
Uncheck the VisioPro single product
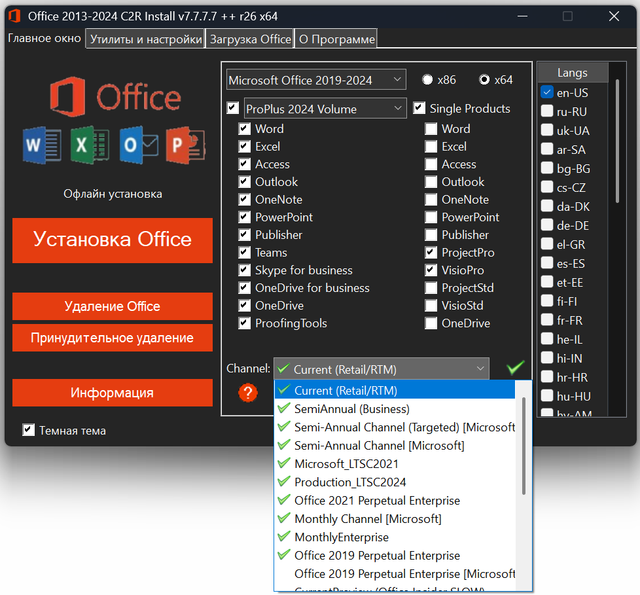coord(431,270)
